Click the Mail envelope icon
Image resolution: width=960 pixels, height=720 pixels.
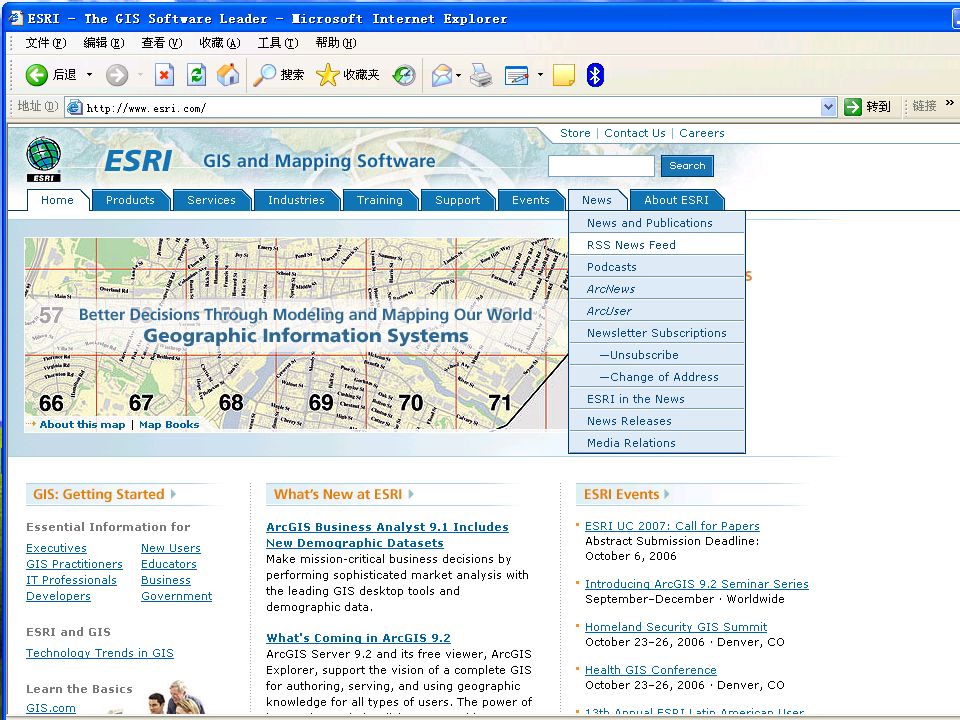(441, 75)
